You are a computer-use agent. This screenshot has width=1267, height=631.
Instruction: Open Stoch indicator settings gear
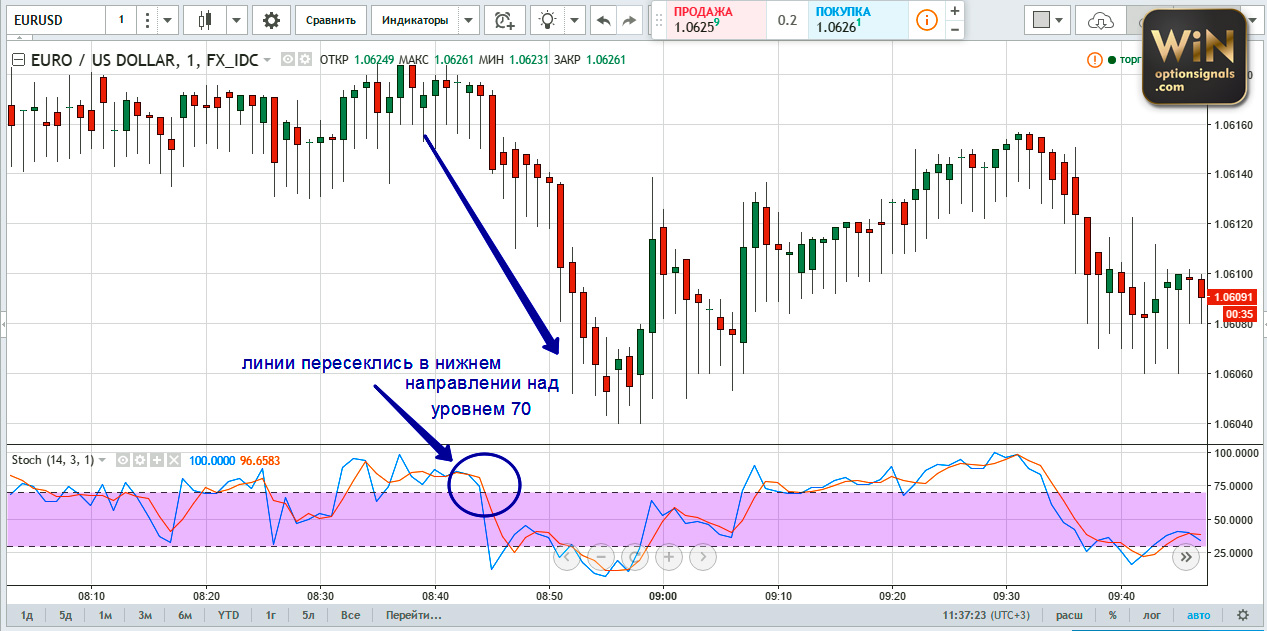141,460
